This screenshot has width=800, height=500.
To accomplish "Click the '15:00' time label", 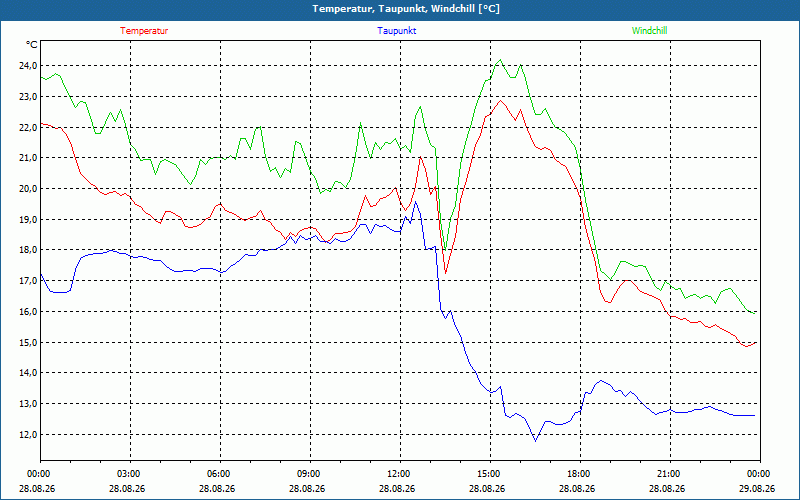I will [x=488, y=474].
